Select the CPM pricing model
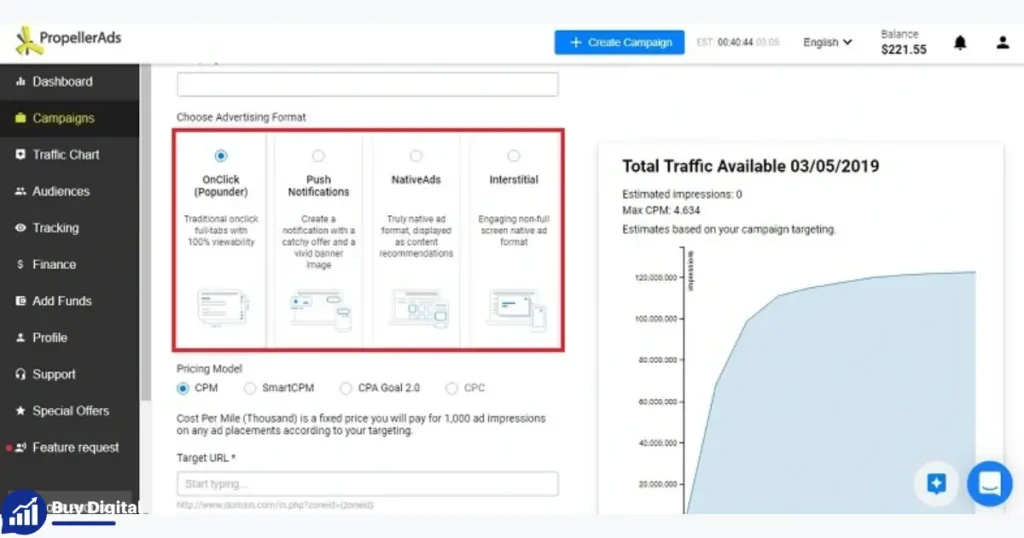Image resolution: width=1024 pixels, height=538 pixels. coord(183,388)
